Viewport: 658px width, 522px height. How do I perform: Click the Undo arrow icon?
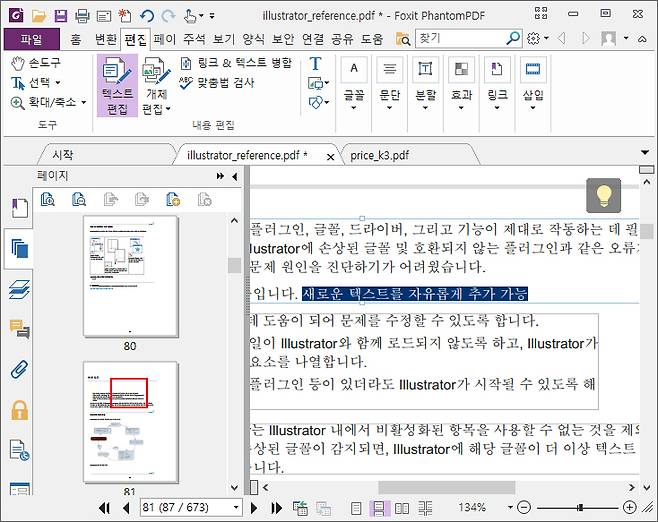coord(147,16)
